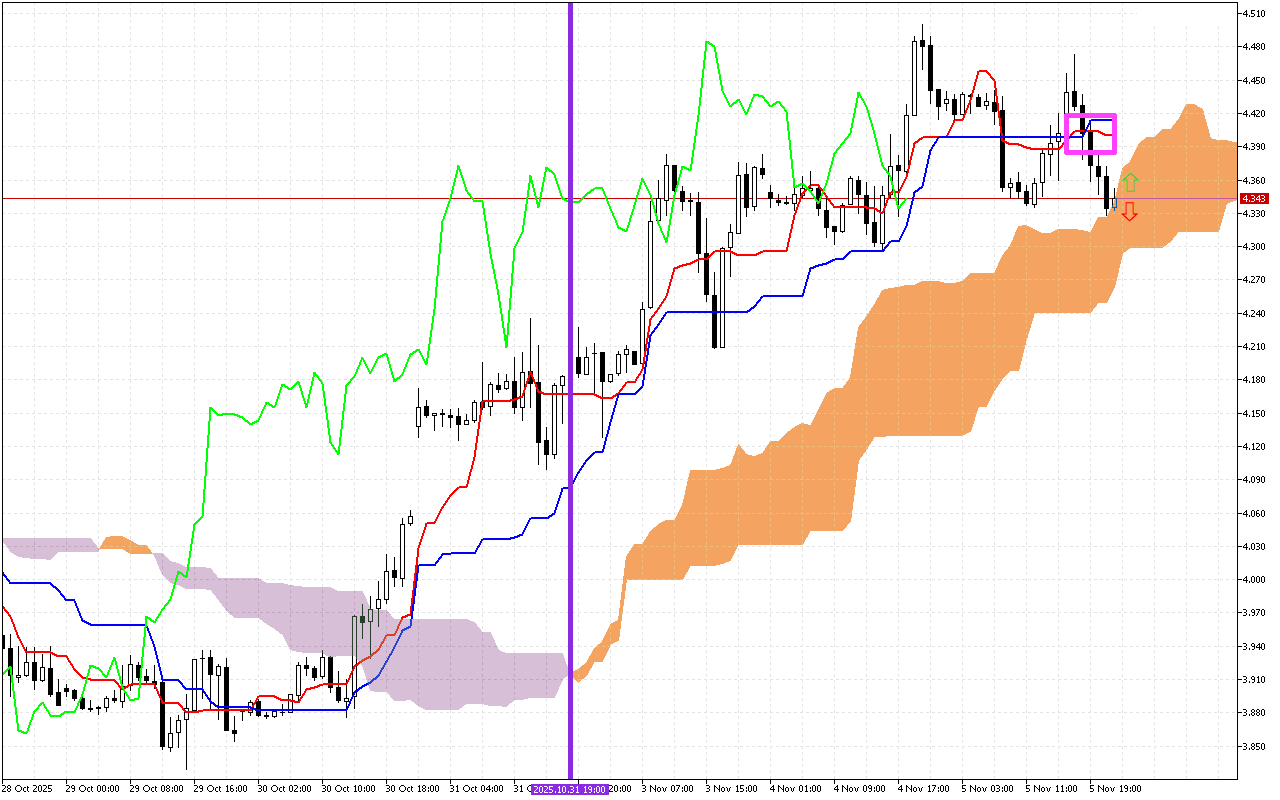The height and width of the screenshot is (800, 1280).
Task: Click the green up arrow marker
Action: [x=1129, y=182]
